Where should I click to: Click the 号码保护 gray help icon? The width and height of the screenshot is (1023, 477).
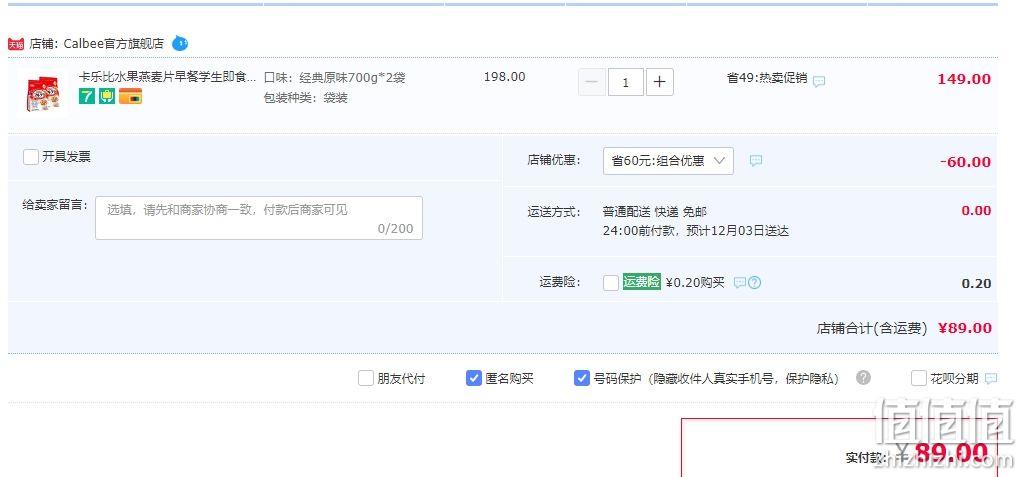pyautogui.click(x=863, y=378)
